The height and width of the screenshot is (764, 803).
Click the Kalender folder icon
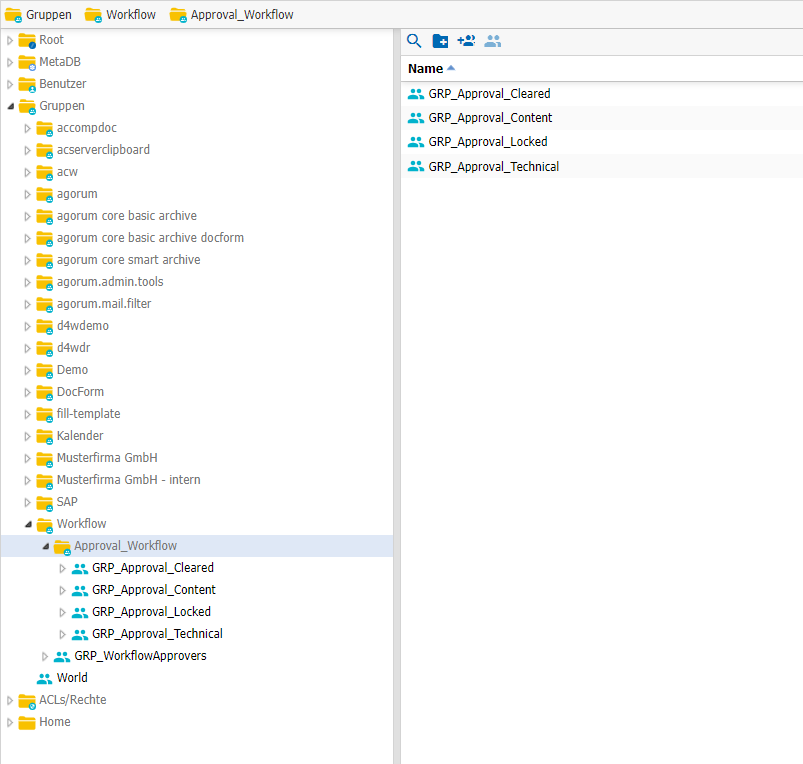pyautogui.click(x=45, y=436)
